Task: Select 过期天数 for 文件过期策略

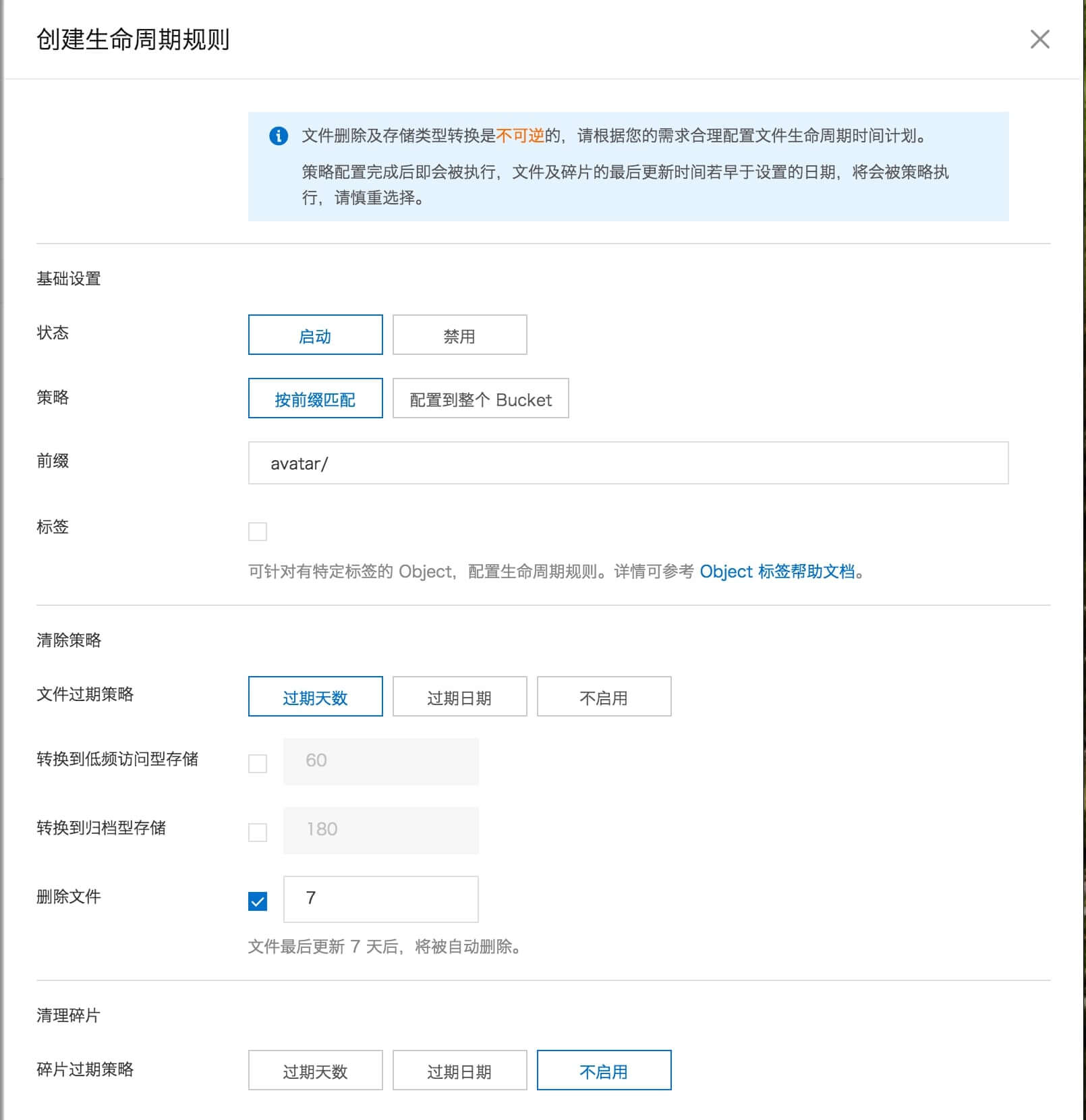Action: (315, 696)
